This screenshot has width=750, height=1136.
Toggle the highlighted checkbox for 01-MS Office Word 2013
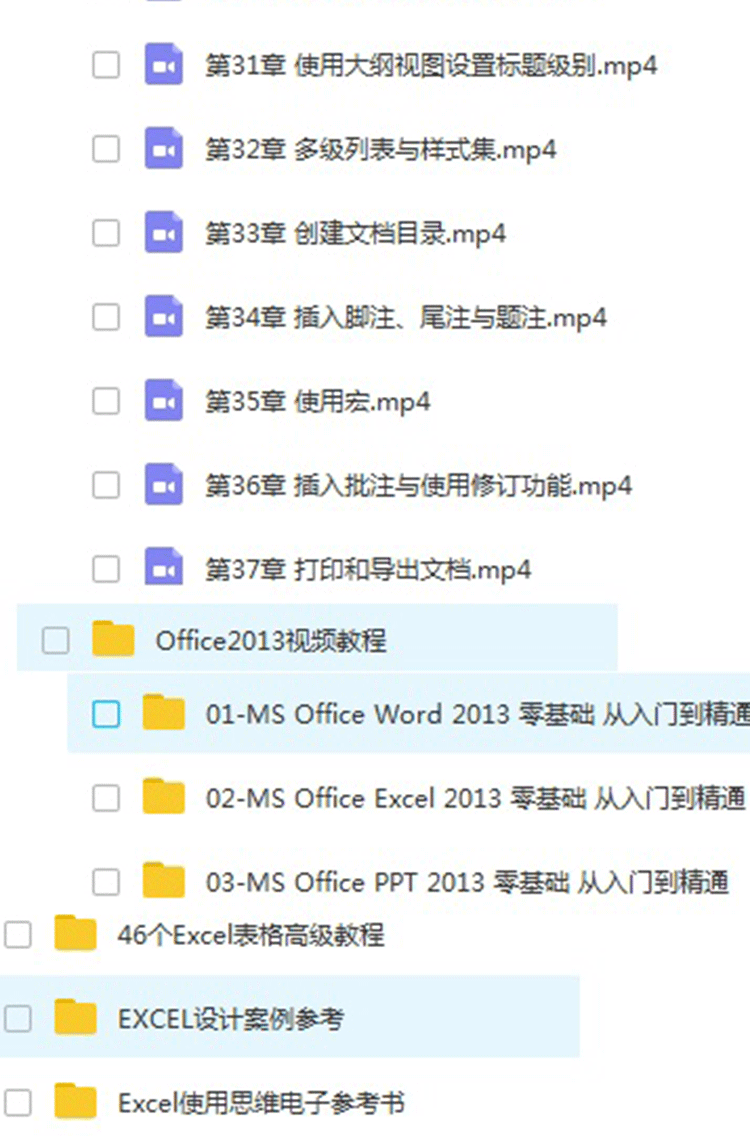pyautogui.click(x=106, y=714)
